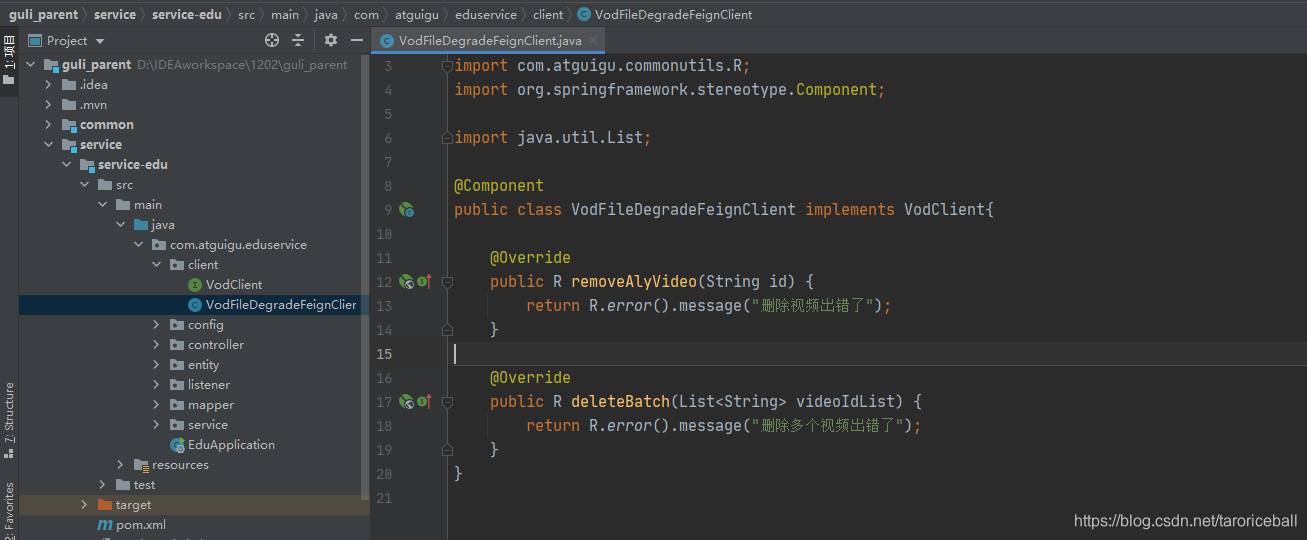The height and width of the screenshot is (540, 1307).
Task: Click atguigu in the breadcrumb bar
Action: click(418, 15)
